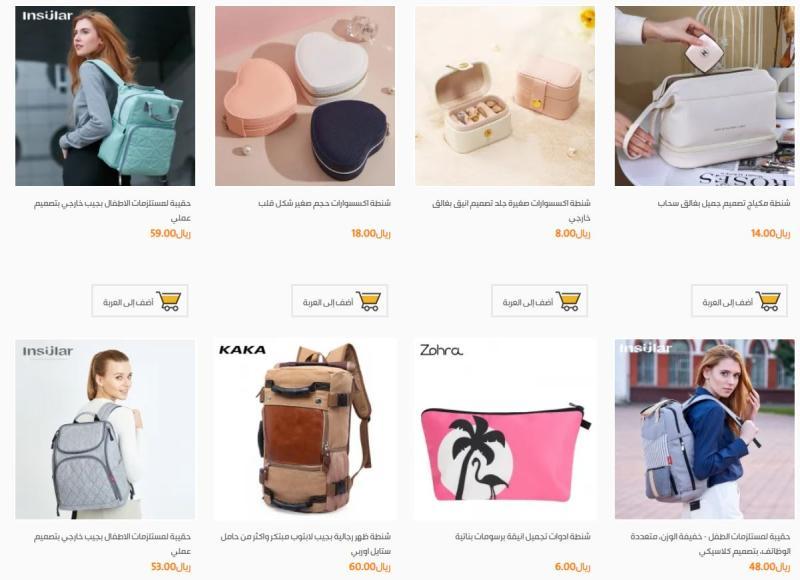Add mint diaper backpack to cart button
800x580 pixels.
(140, 301)
